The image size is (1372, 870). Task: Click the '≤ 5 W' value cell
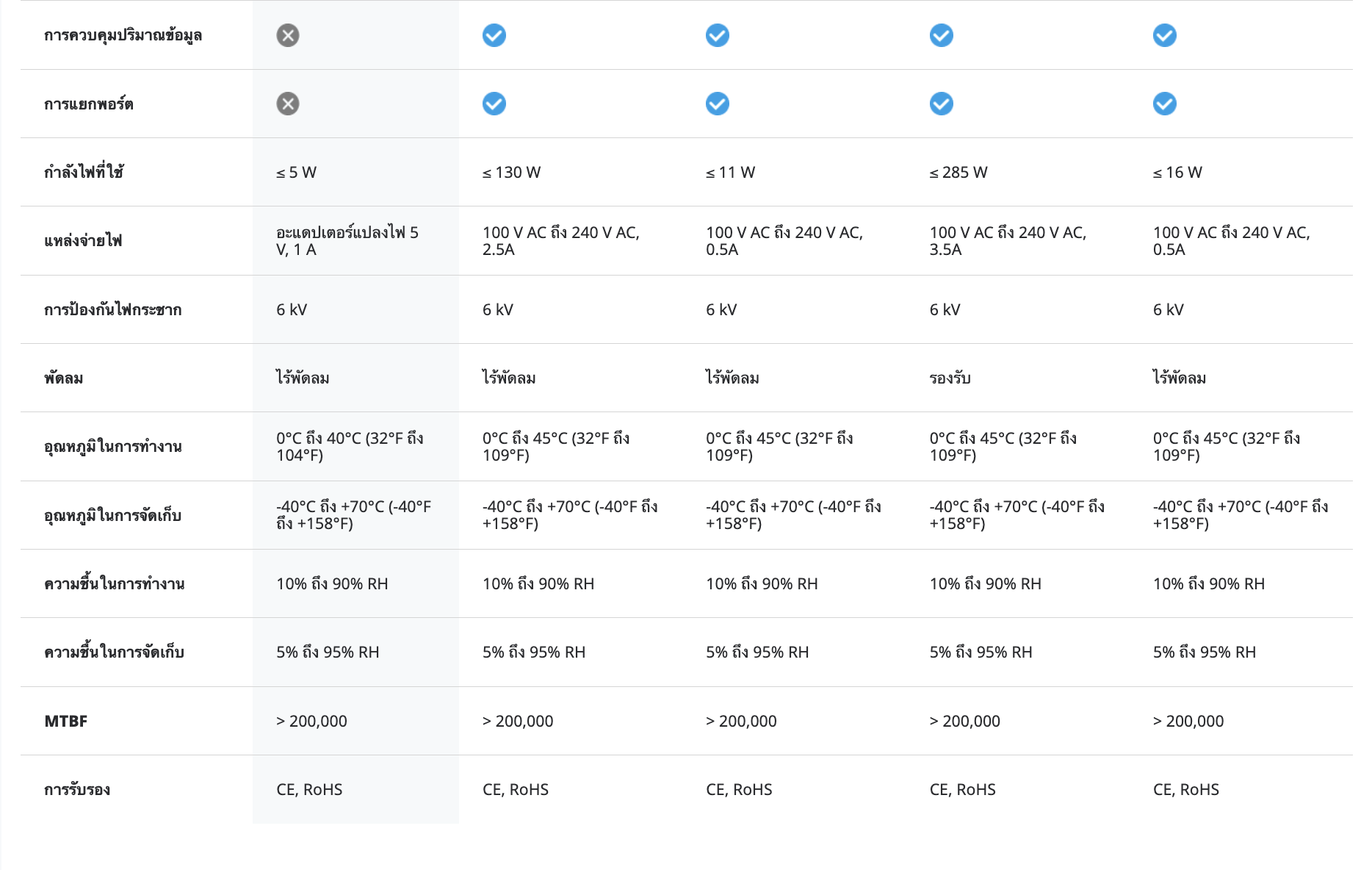point(297,172)
